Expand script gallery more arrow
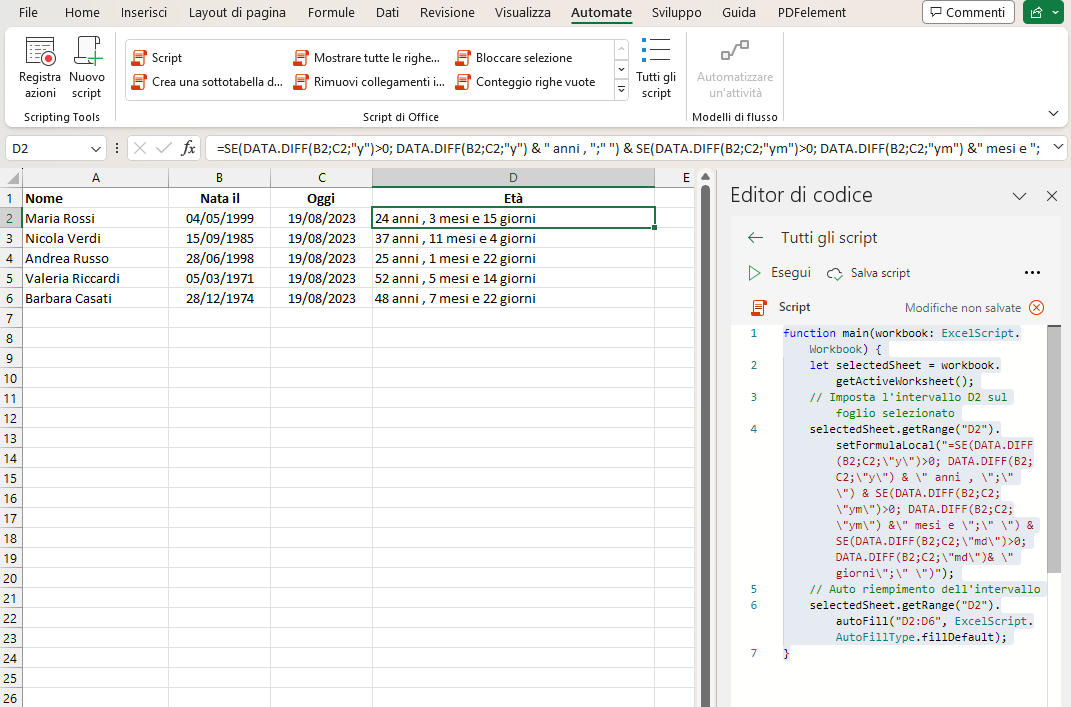Viewport: 1071px width, 707px height. tap(621, 89)
